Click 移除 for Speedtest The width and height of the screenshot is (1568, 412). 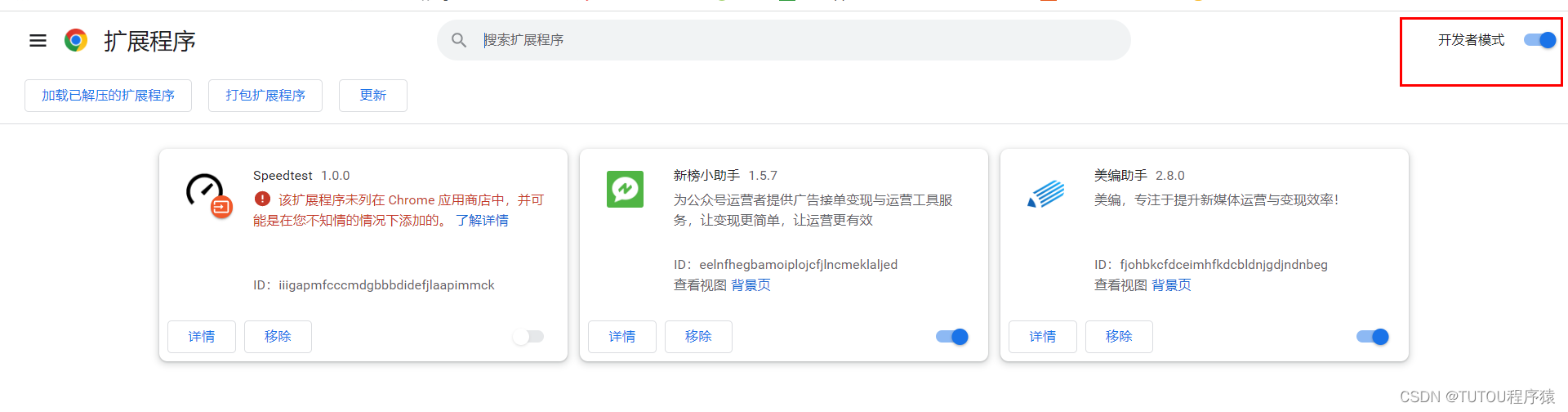(278, 337)
